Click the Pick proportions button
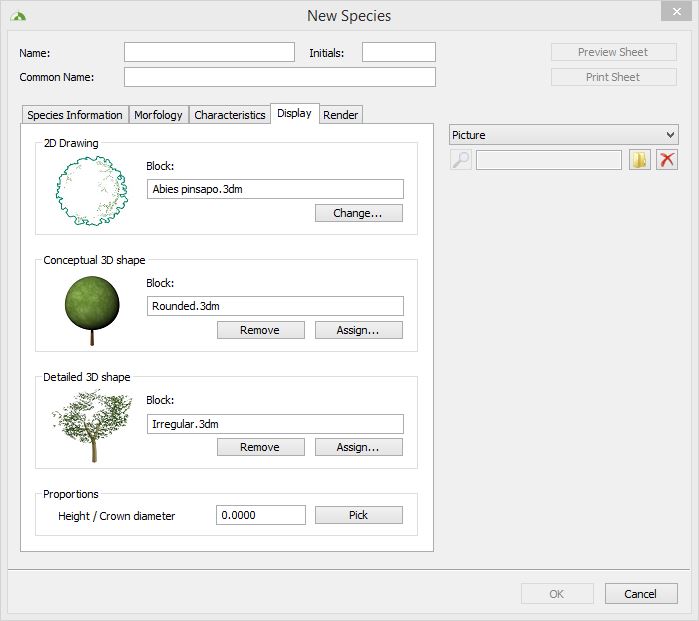Viewport: 699px width, 621px height. (358, 515)
